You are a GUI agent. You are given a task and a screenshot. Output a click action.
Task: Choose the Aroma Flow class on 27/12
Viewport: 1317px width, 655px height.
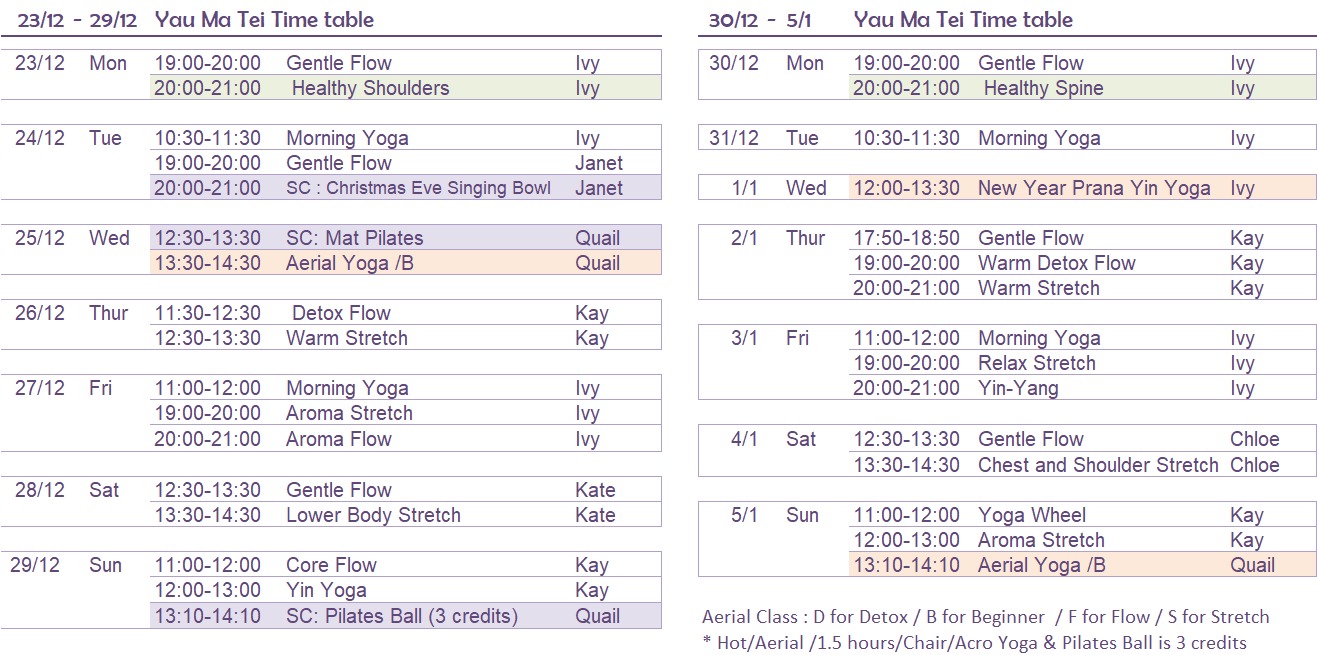pyautogui.click(x=339, y=439)
